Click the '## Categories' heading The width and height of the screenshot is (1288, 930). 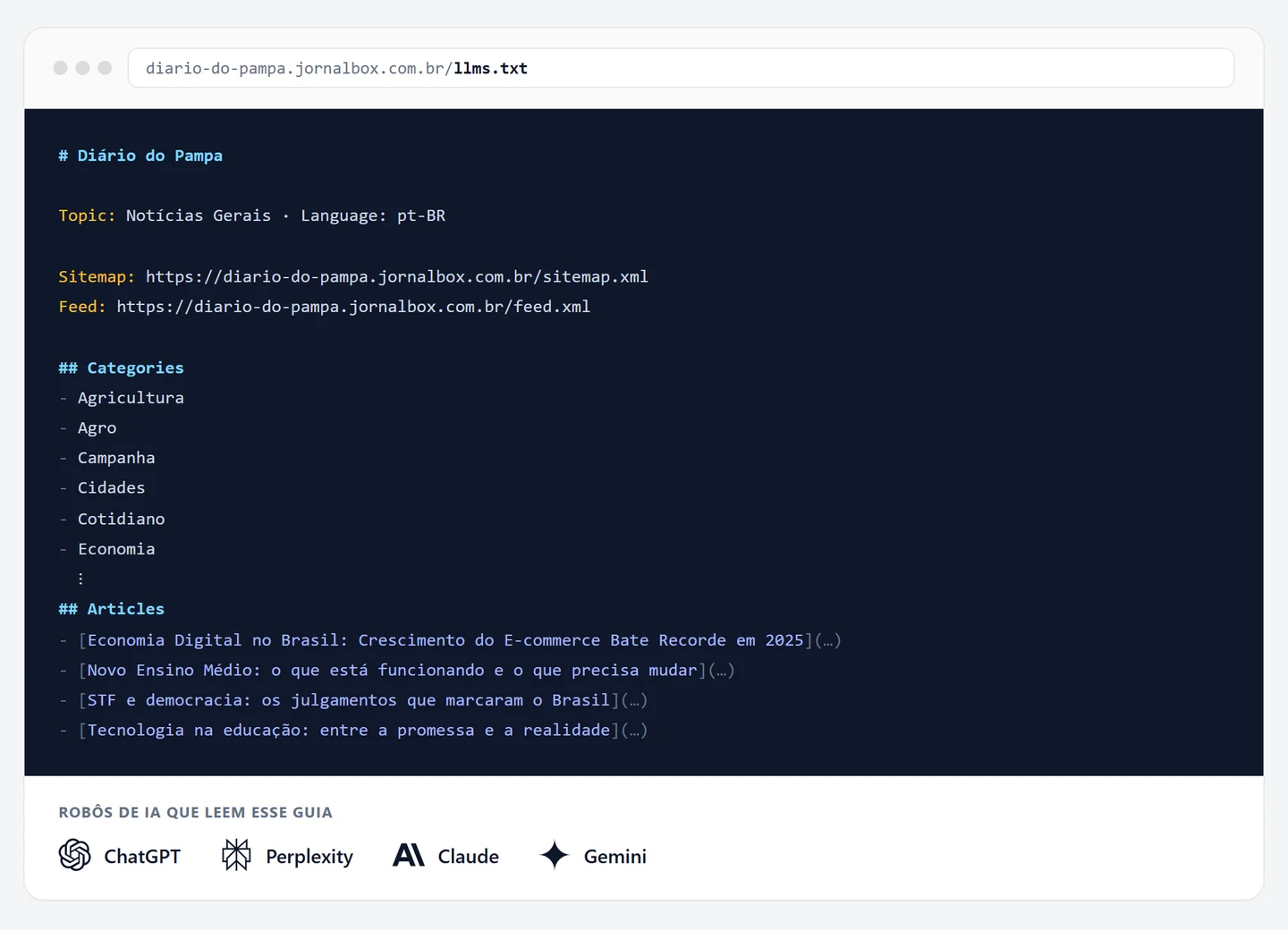(x=121, y=368)
